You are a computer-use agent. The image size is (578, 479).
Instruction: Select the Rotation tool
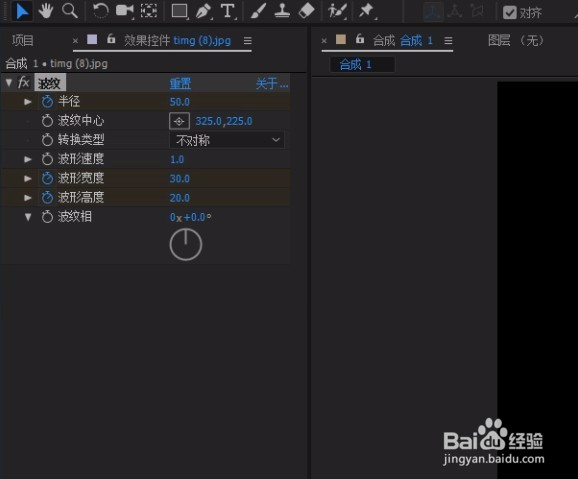point(101,11)
